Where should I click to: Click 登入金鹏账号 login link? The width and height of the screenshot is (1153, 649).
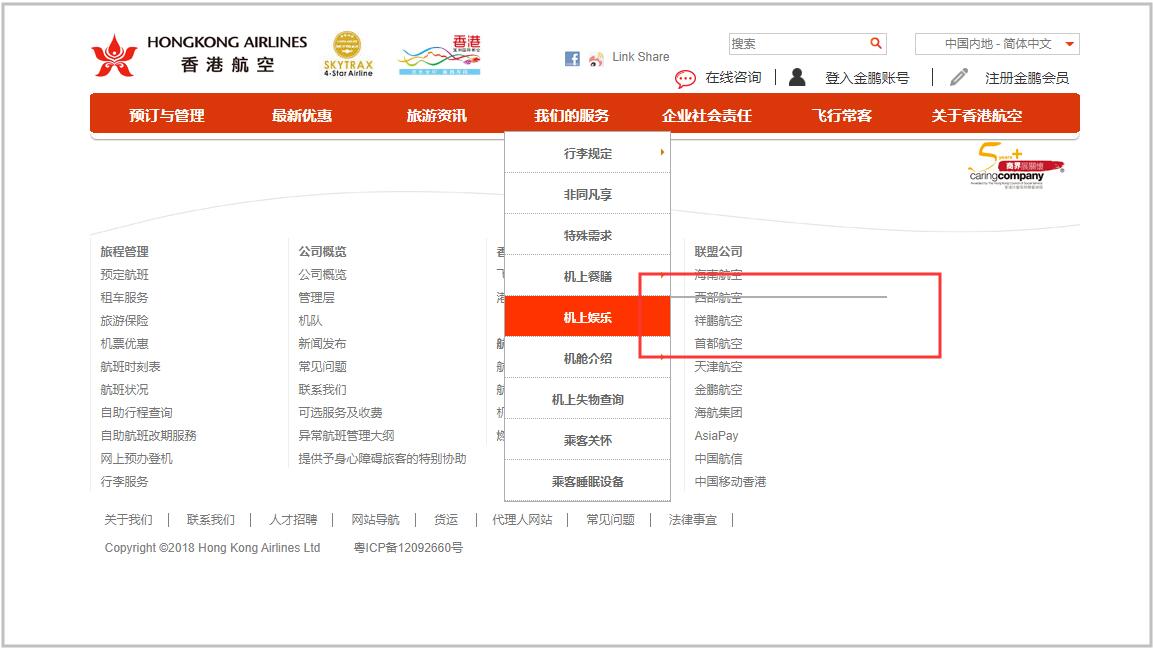tap(867, 78)
